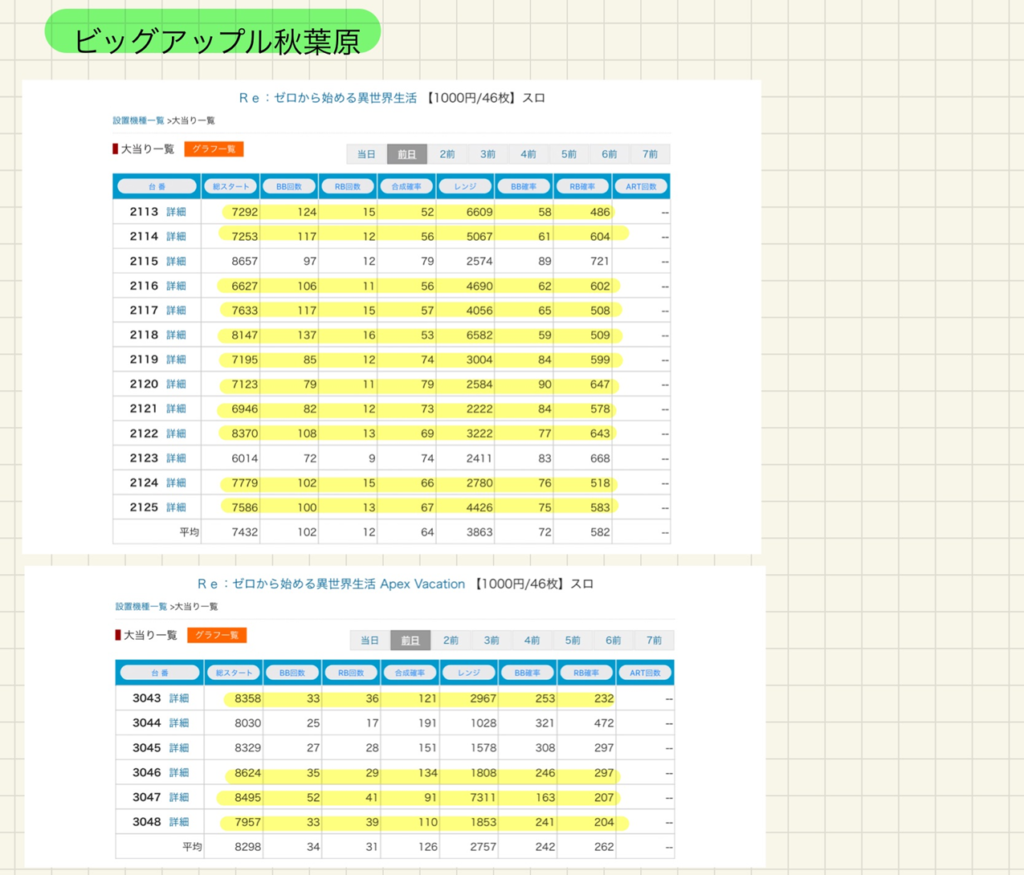
Task: Click BB回数 column header in upper table
Action: click(288, 186)
